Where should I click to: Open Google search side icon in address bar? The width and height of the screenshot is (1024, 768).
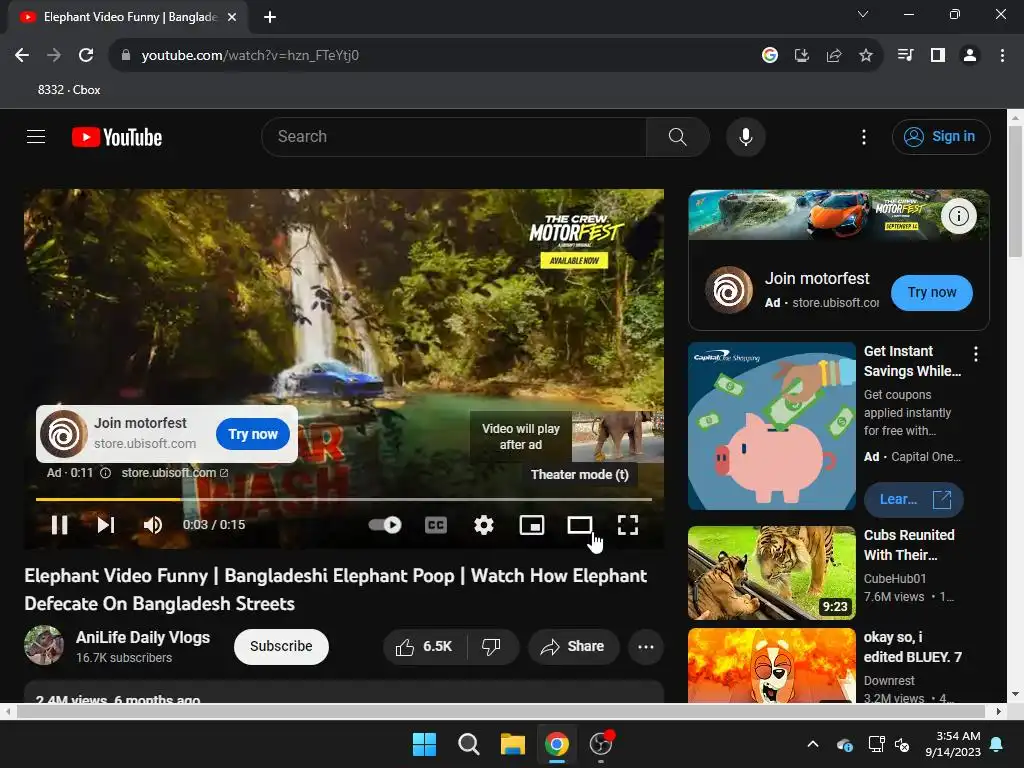(x=770, y=56)
